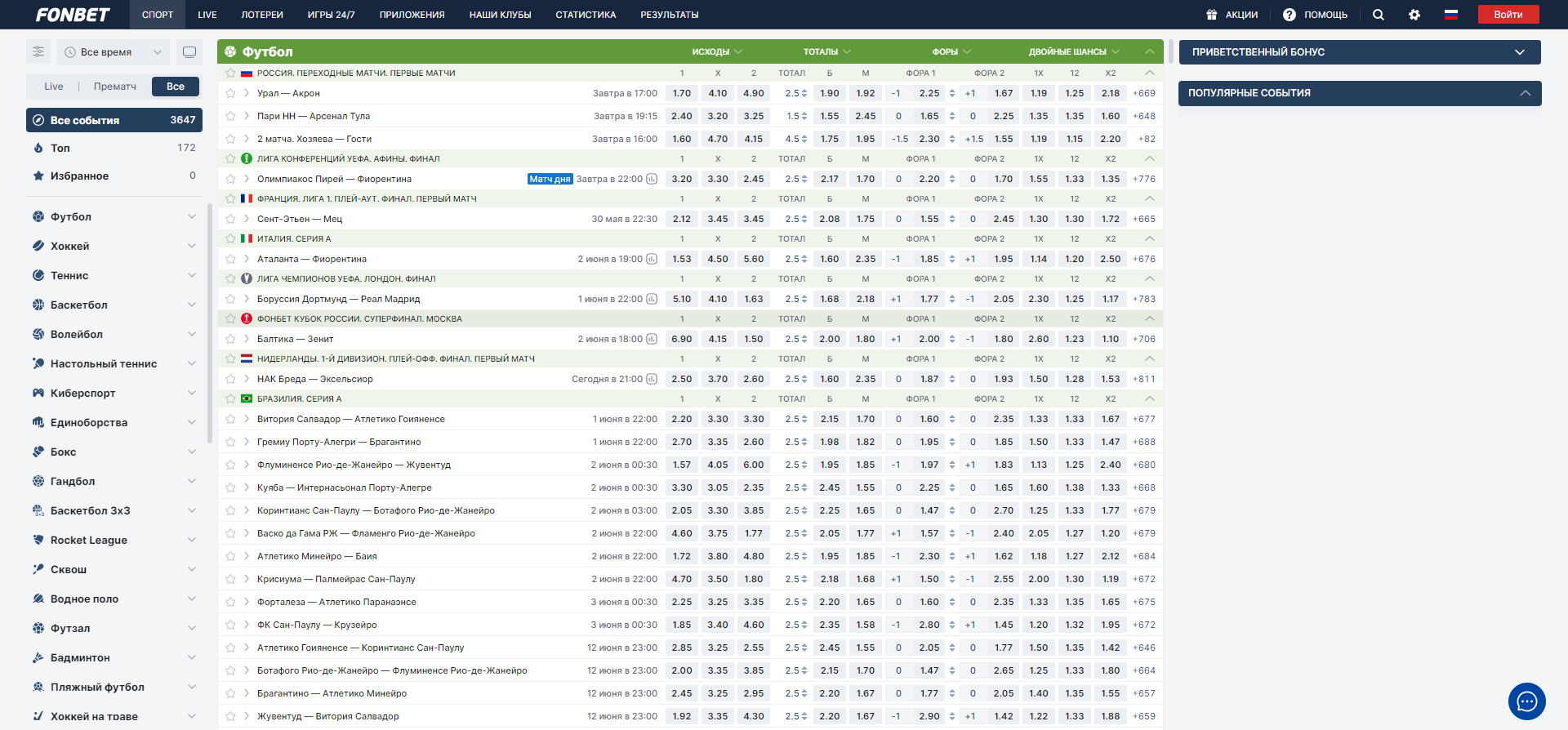This screenshot has width=1568, height=730.
Task: Open the search magnifier icon in header
Action: pyautogui.click(x=1379, y=15)
